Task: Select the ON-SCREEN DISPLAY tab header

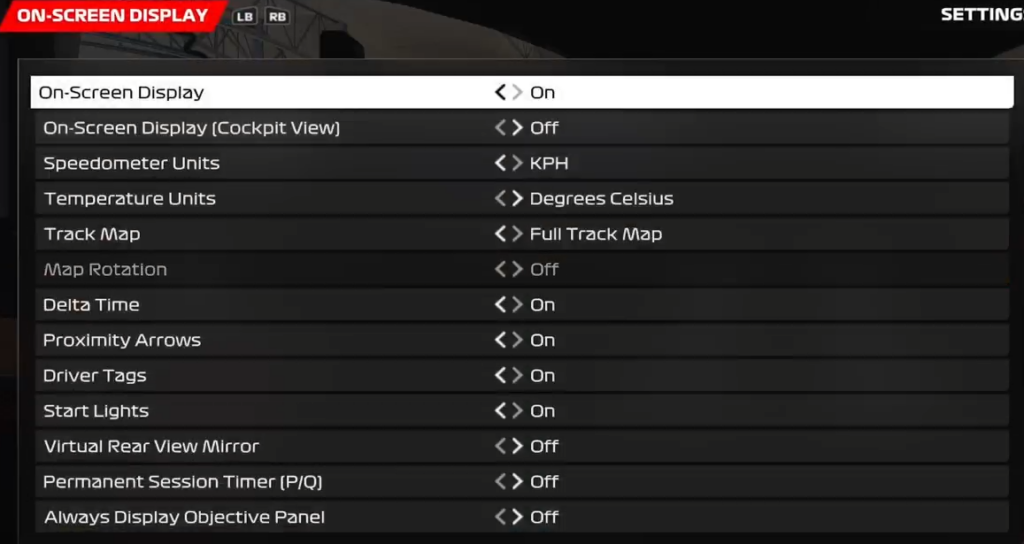Action: [x=112, y=16]
